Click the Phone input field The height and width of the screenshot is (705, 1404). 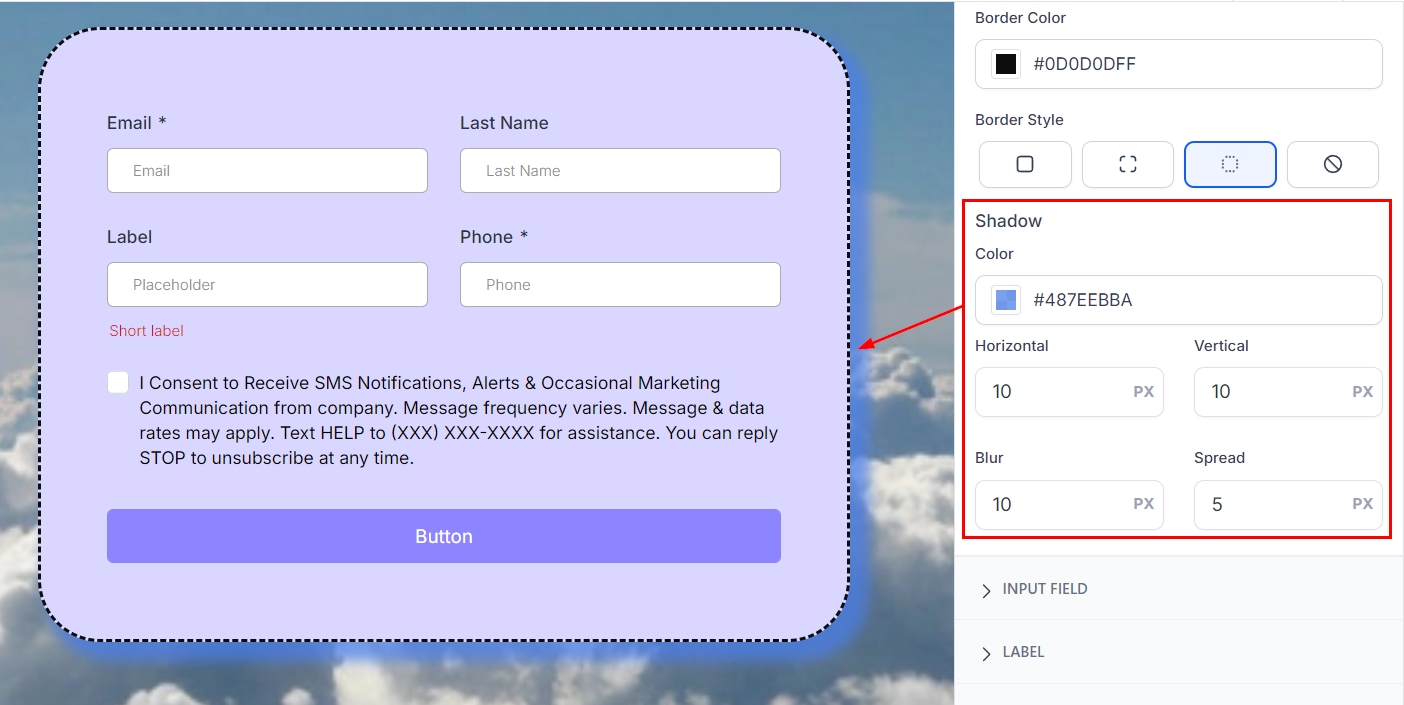619,285
